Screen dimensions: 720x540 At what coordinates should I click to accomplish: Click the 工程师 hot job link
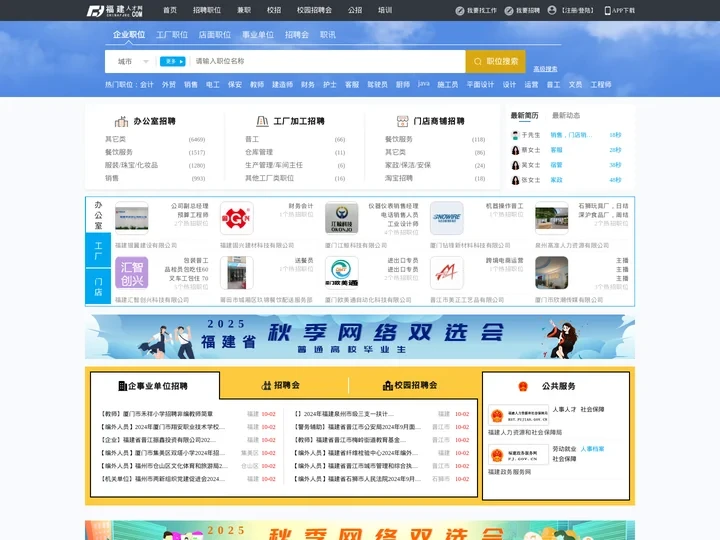pyautogui.click(x=601, y=85)
